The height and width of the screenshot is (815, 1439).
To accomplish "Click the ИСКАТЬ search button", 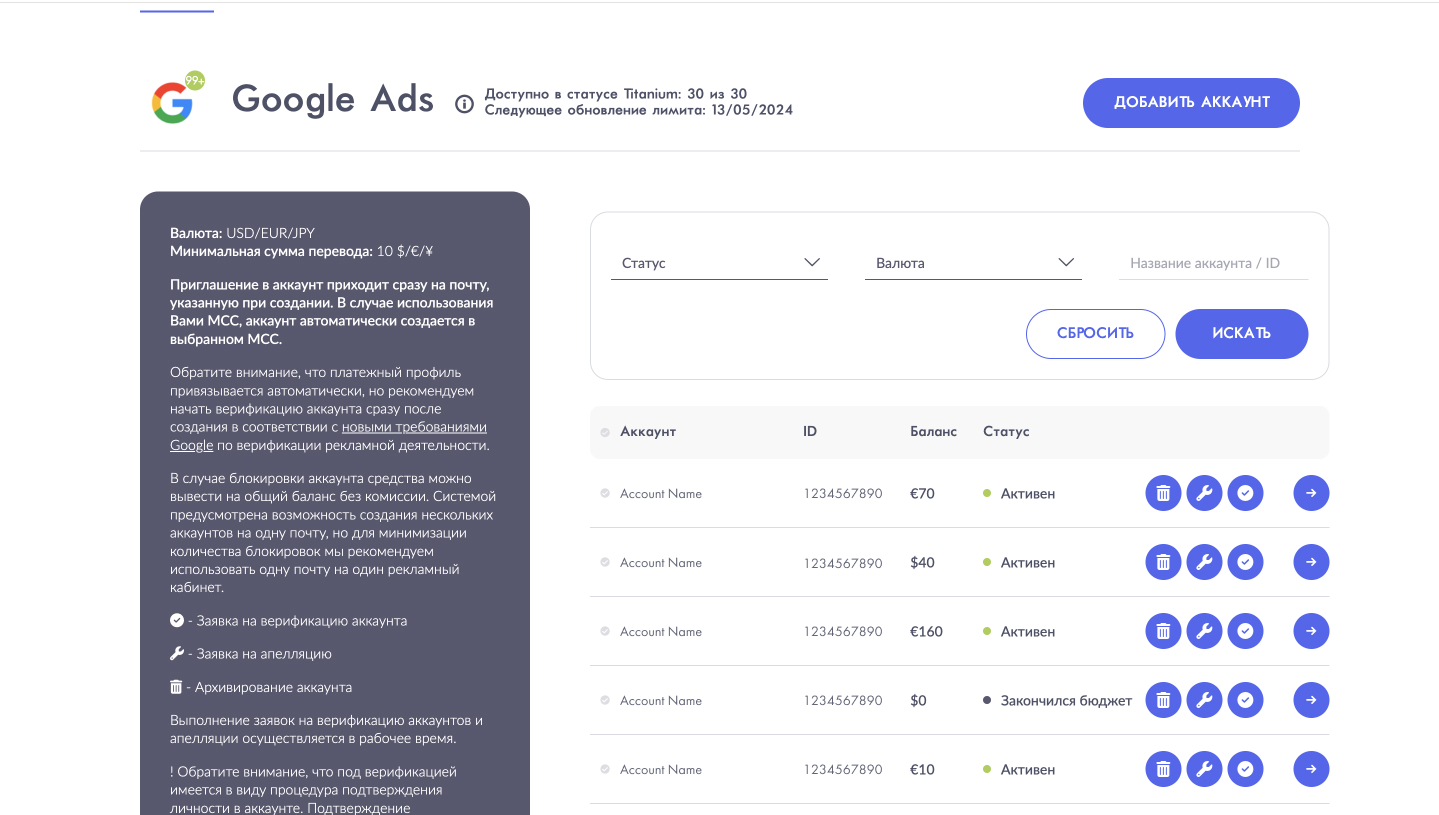I will point(1241,333).
